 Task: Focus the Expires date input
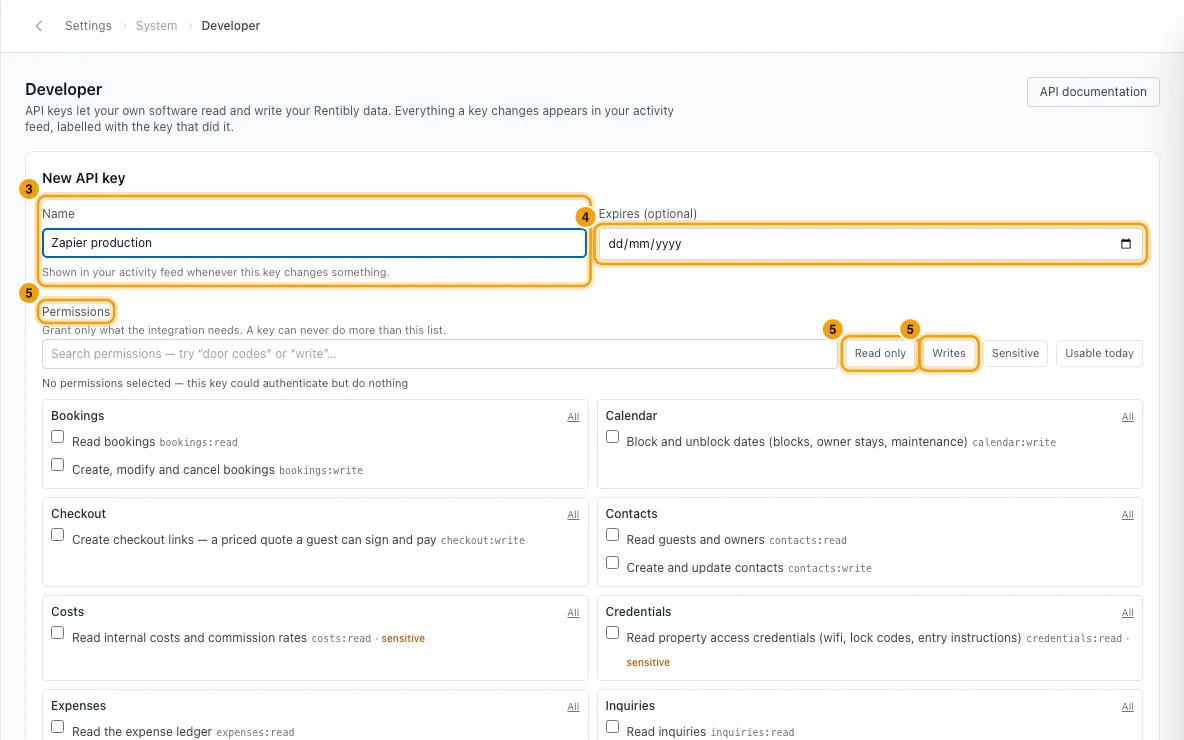click(x=870, y=244)
